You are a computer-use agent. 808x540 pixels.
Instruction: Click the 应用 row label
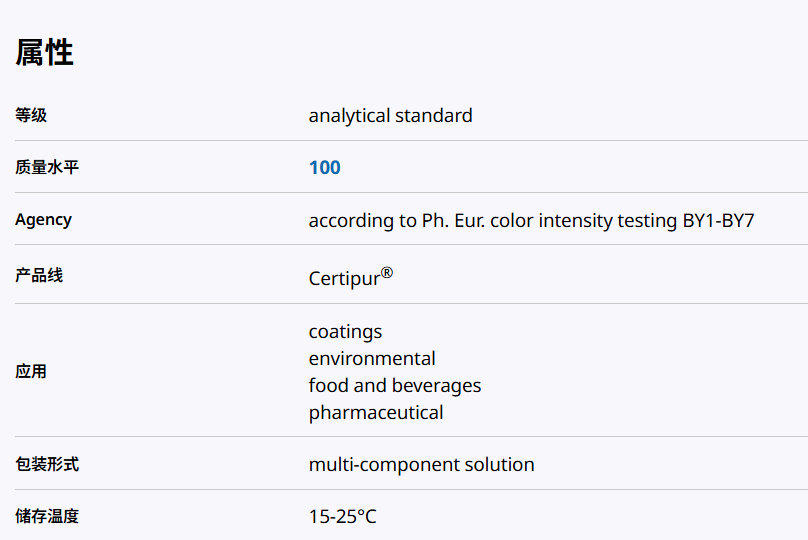click(x=31, y=372)
